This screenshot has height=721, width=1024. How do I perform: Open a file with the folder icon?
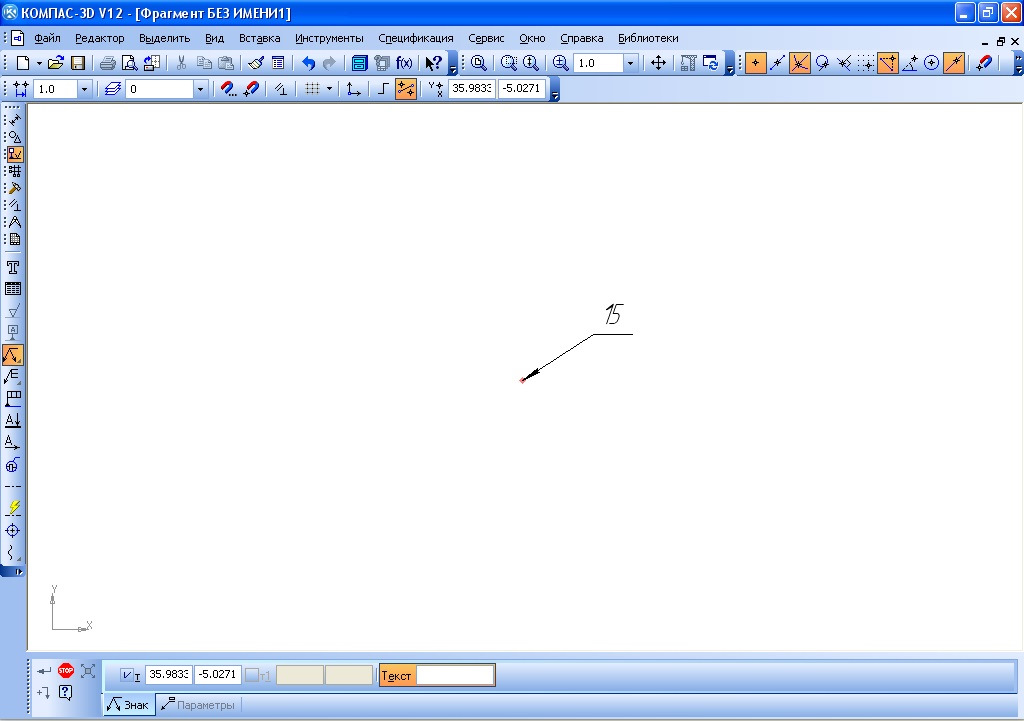(56, 63)
